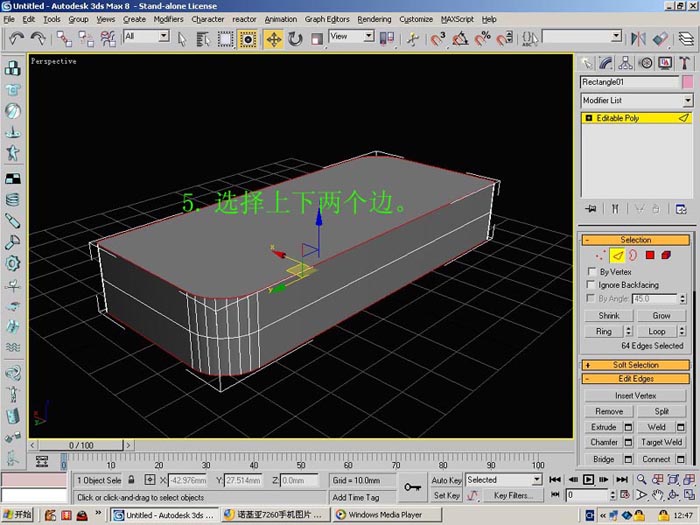Toggle 3D Snaps magnet icon
The image size is (700, 525).
click(x=438, y=39)
